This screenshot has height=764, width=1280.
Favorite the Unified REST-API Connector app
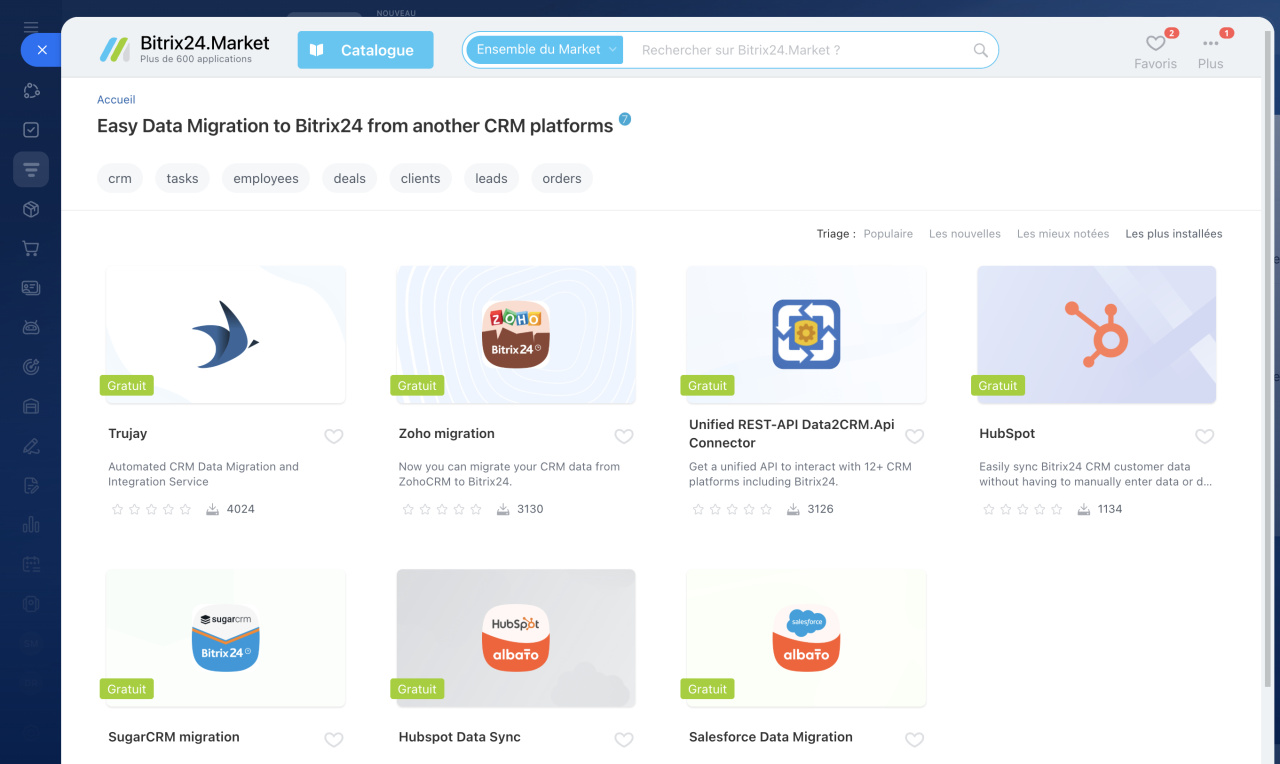tap(914, 436)
